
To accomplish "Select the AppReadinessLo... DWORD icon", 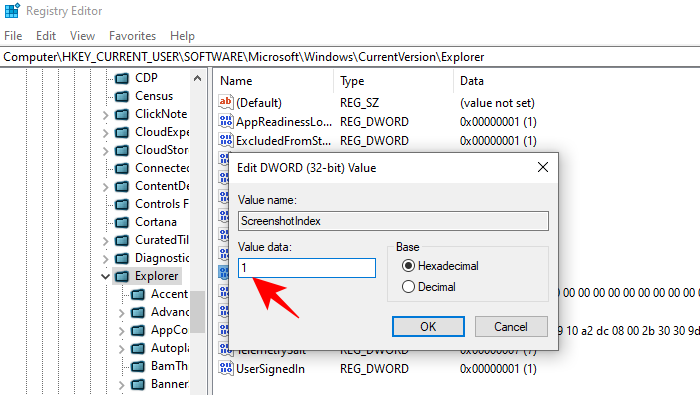I will (x=226, y=121).
